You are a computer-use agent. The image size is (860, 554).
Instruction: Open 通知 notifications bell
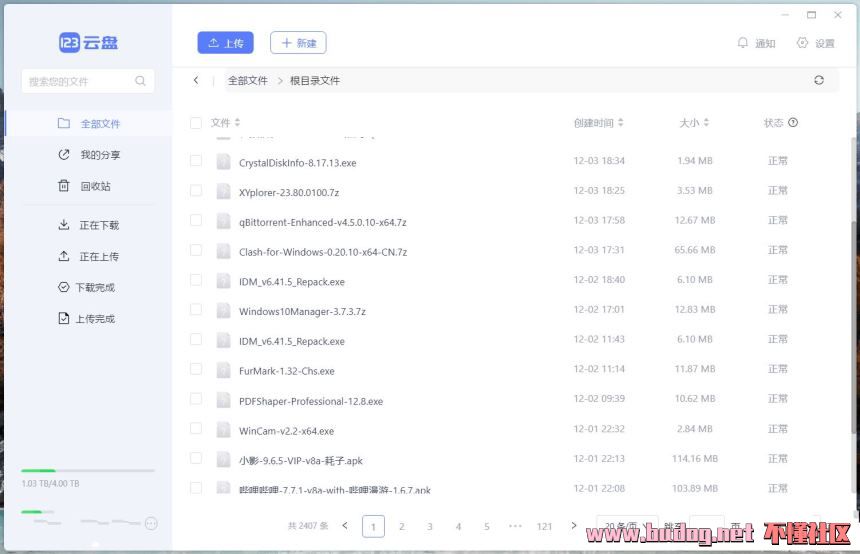(756, 43)
